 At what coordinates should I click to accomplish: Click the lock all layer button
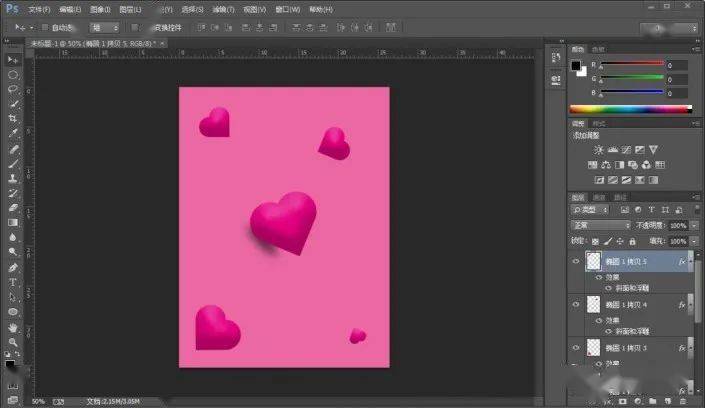632,242
